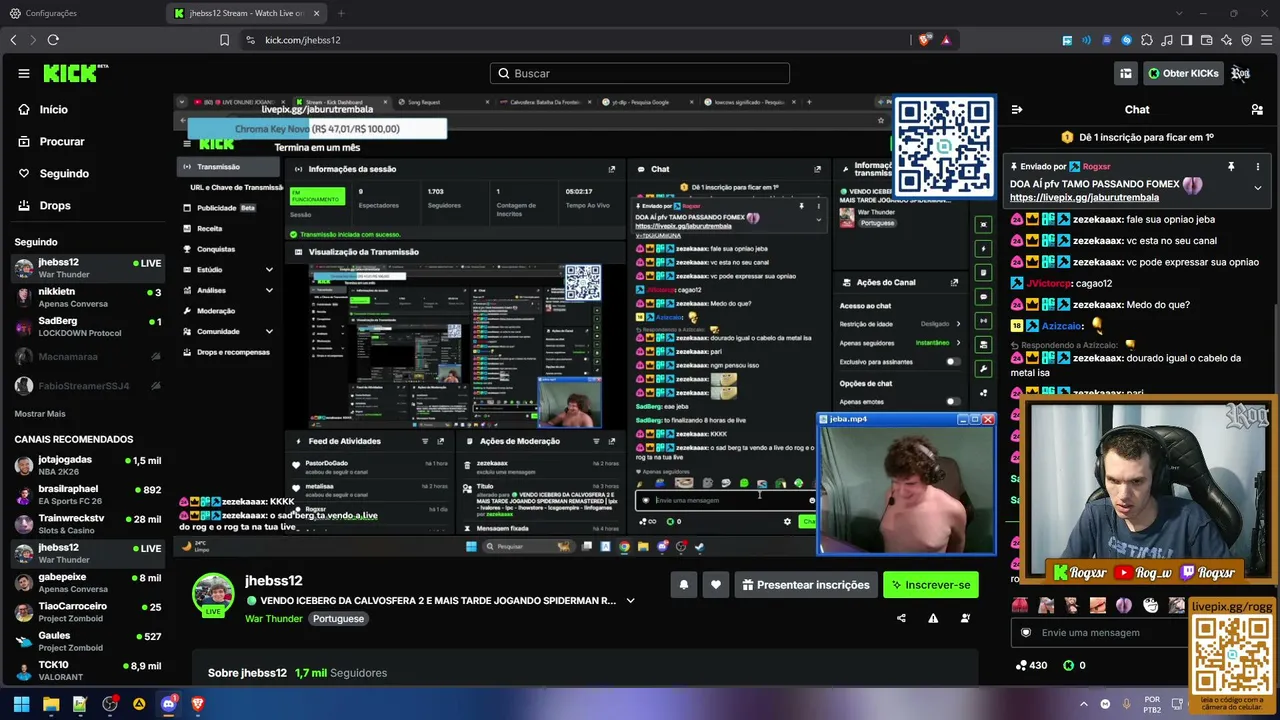Open the Extensions puzzle-piece icon
Screen dimensions: 1280x720
tap(1147, 40)
